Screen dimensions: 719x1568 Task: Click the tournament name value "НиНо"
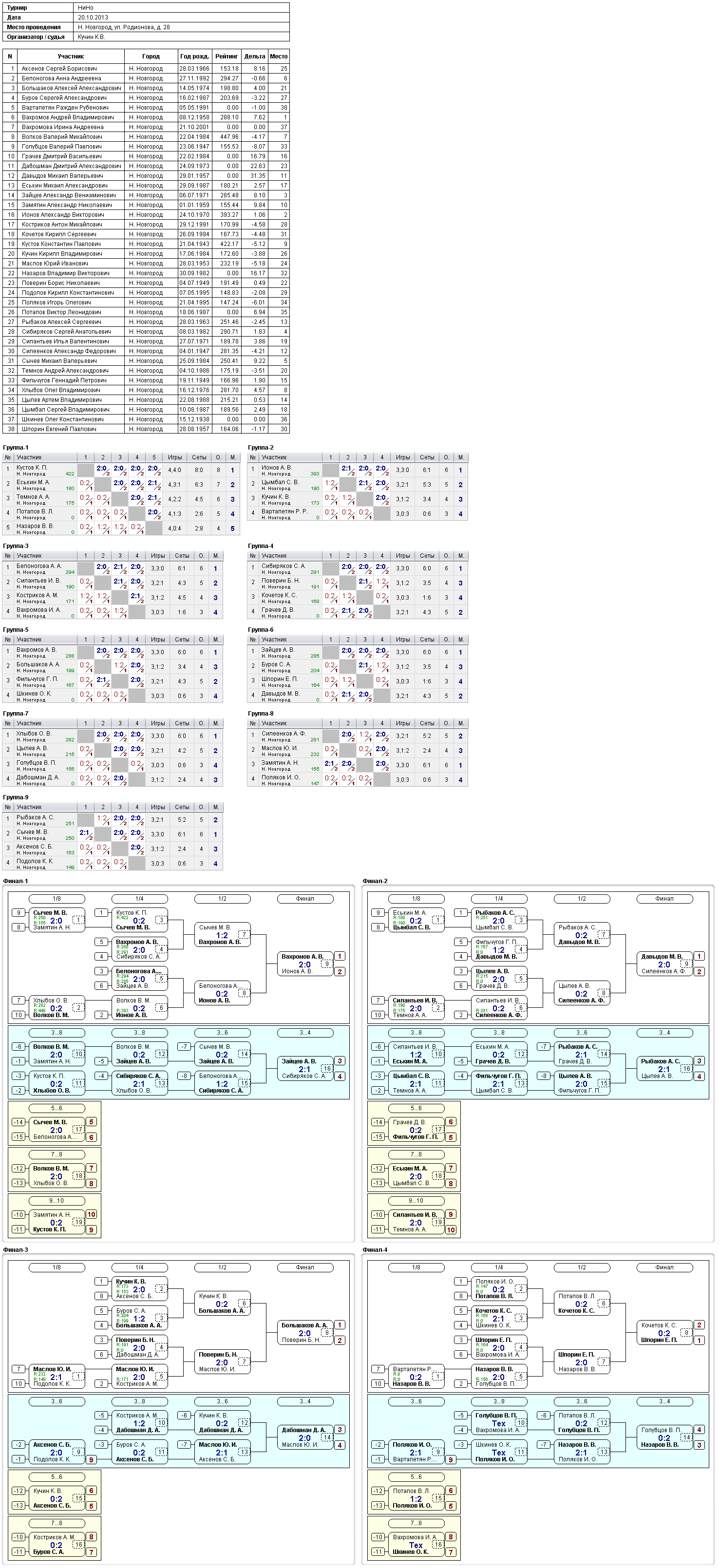tap(86, 8)
